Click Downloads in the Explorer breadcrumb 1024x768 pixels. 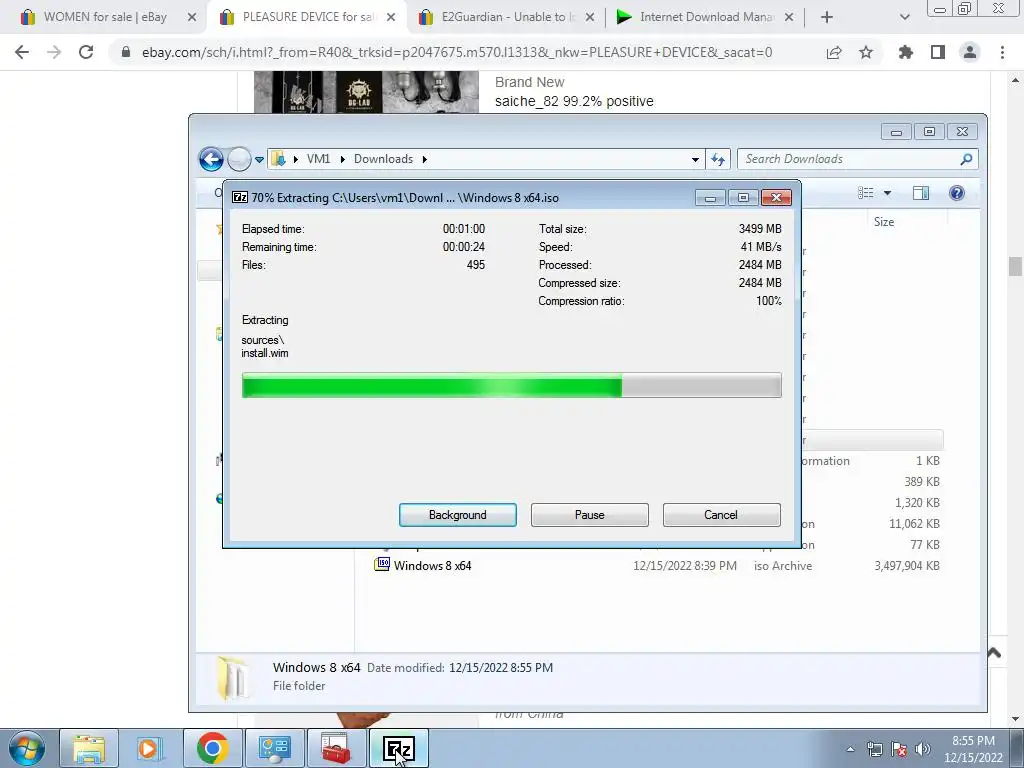click(x=383, y=159)
